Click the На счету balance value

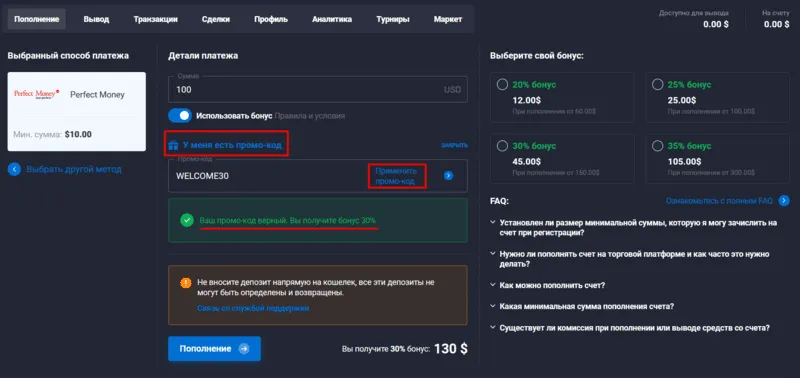[x=777, y=24]
